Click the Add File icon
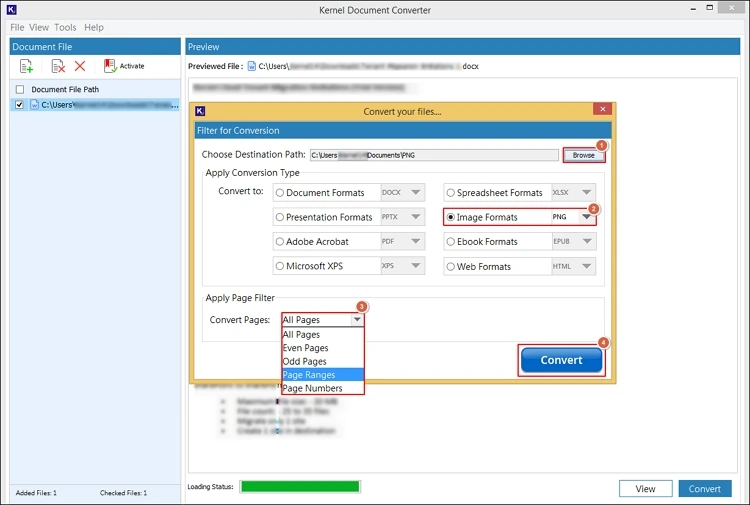This screenshot has height=505, width=750. pos(27,66)
